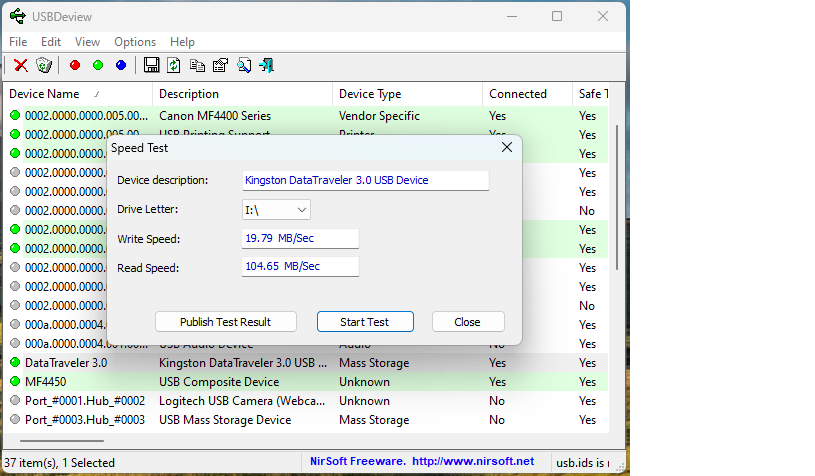Select the DataTraveler 3.0 device name
This screenshot has width=815, height=476.
click(66, 363)
